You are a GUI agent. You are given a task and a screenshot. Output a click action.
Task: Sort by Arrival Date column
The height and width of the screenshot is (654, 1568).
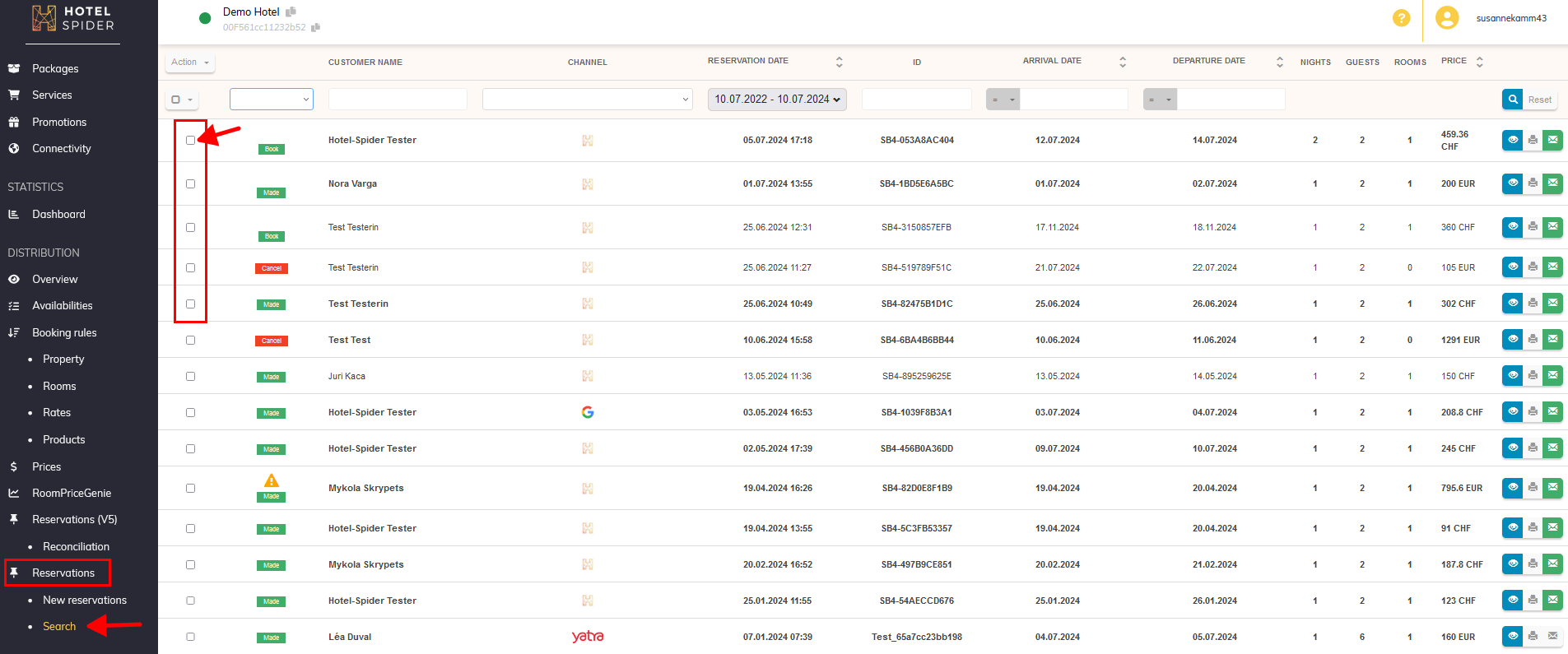[1122, 62]
